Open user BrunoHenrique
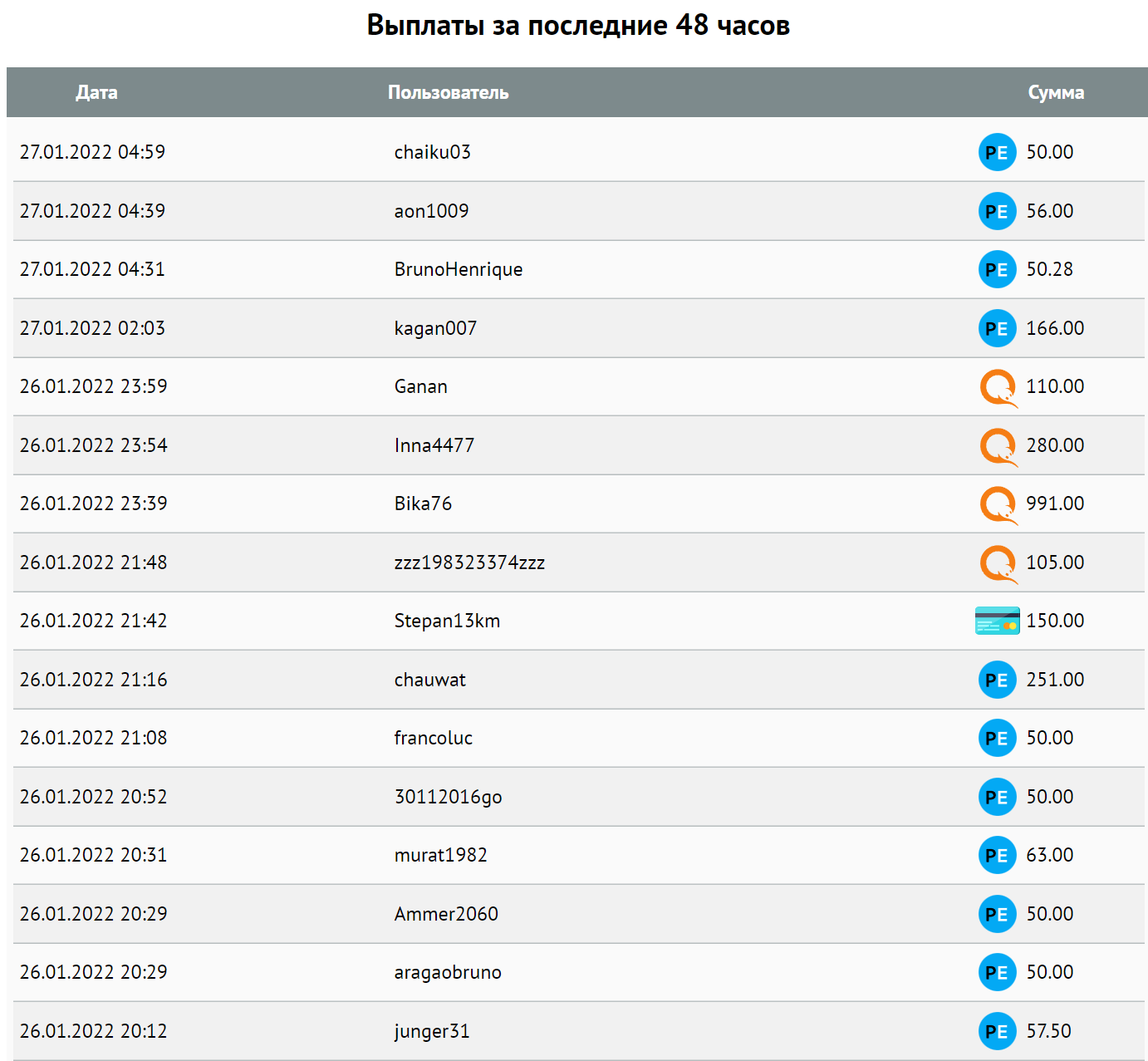 459,269
